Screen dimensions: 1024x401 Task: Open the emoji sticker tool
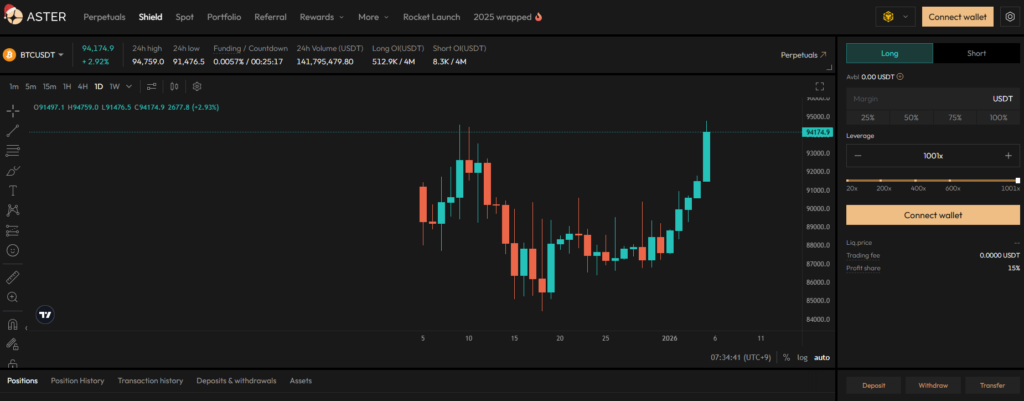click(x=13, y=250)
